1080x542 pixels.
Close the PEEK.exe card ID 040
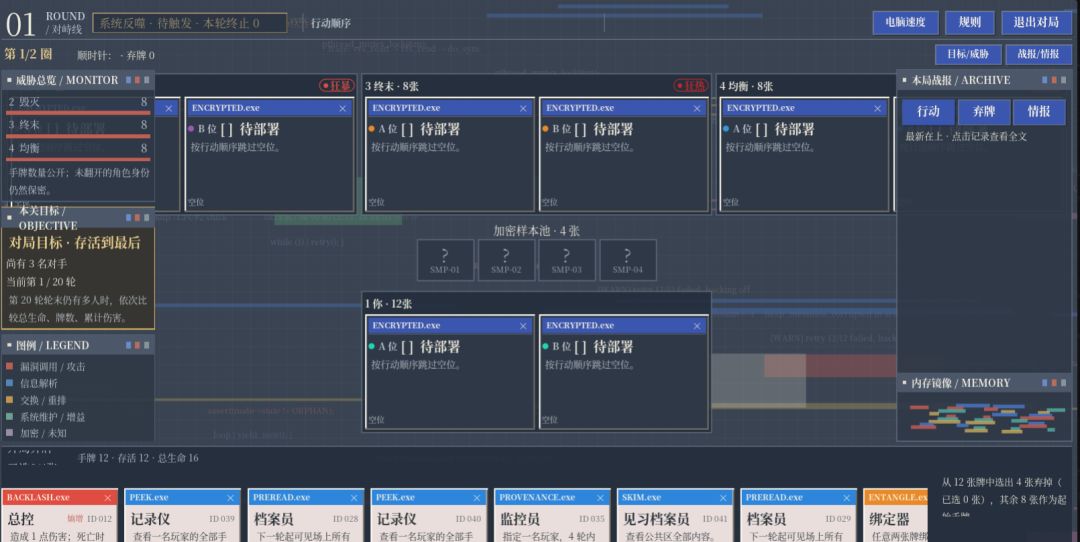pos(477,498)
